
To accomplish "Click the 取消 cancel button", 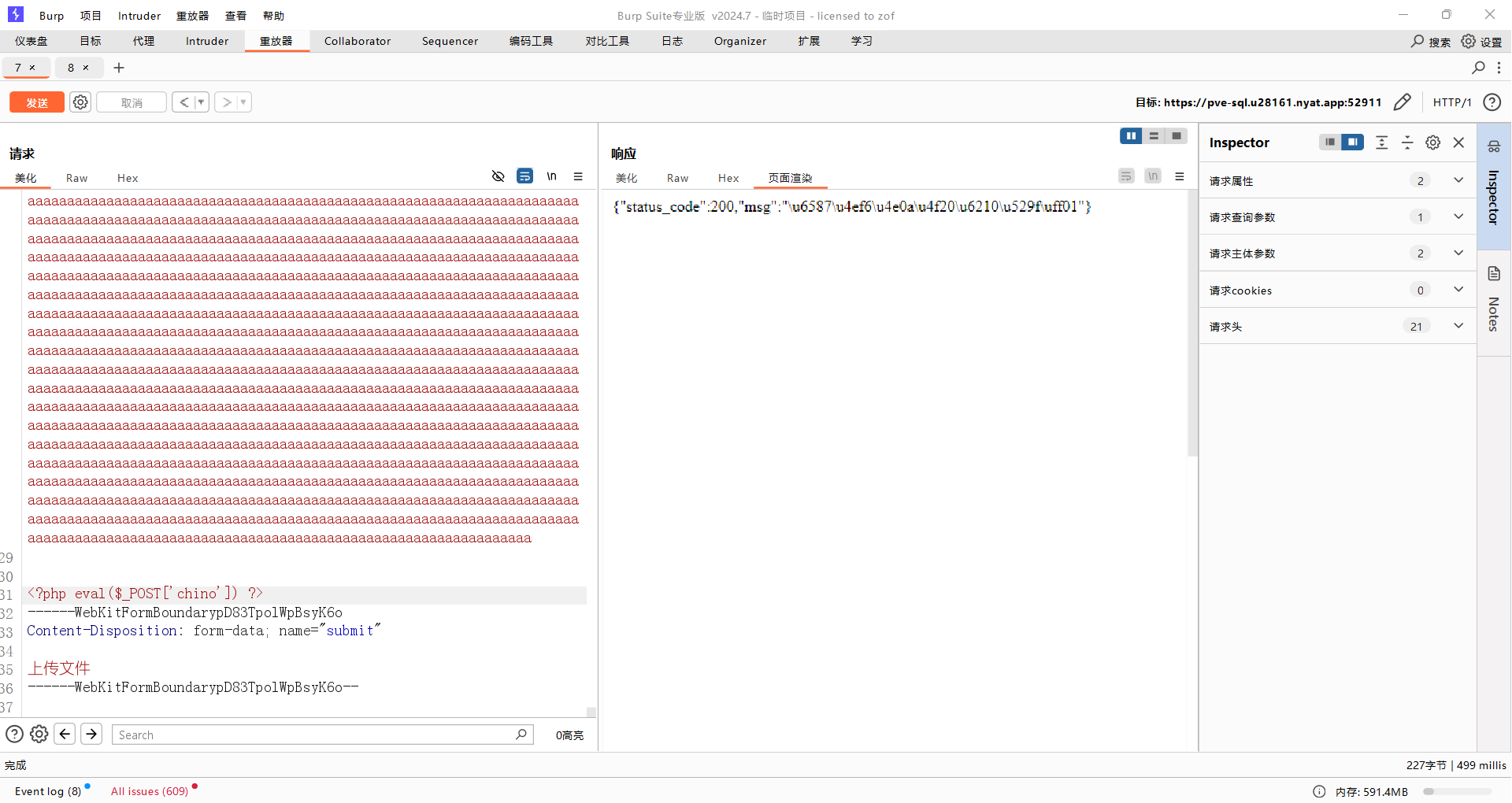I will pos(132,102).
